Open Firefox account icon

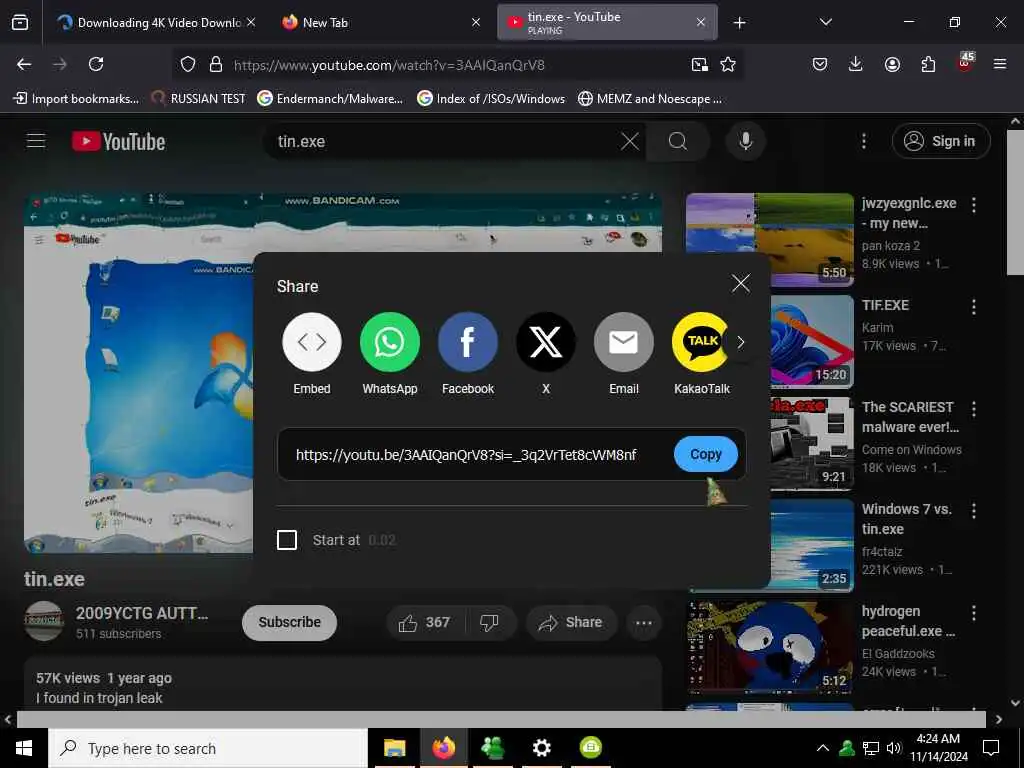(x=892, y=64)
